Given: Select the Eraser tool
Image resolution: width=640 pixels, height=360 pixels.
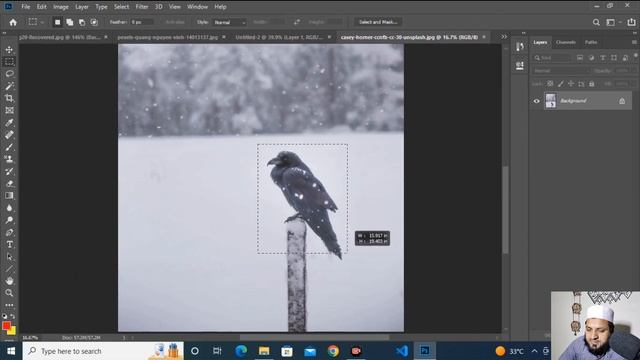Looking at the screenshot, I should [x=9, y=184].
